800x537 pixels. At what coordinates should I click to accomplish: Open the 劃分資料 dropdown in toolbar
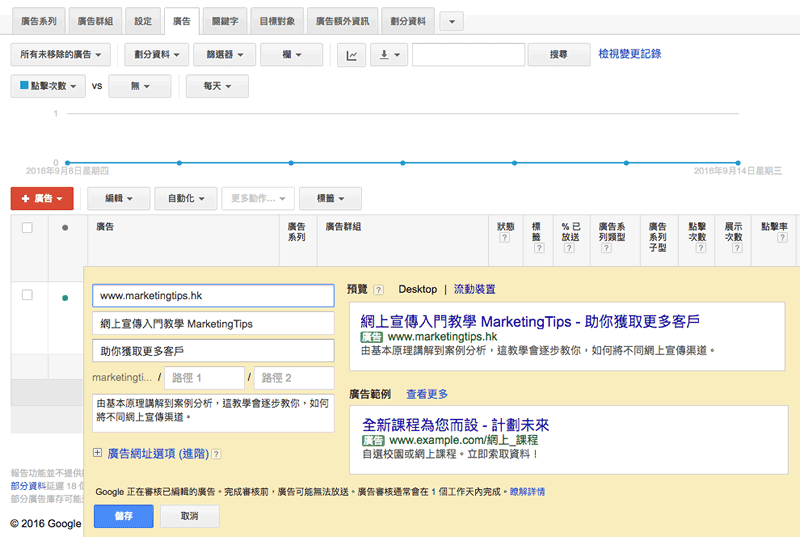click(x=157, y=55)
